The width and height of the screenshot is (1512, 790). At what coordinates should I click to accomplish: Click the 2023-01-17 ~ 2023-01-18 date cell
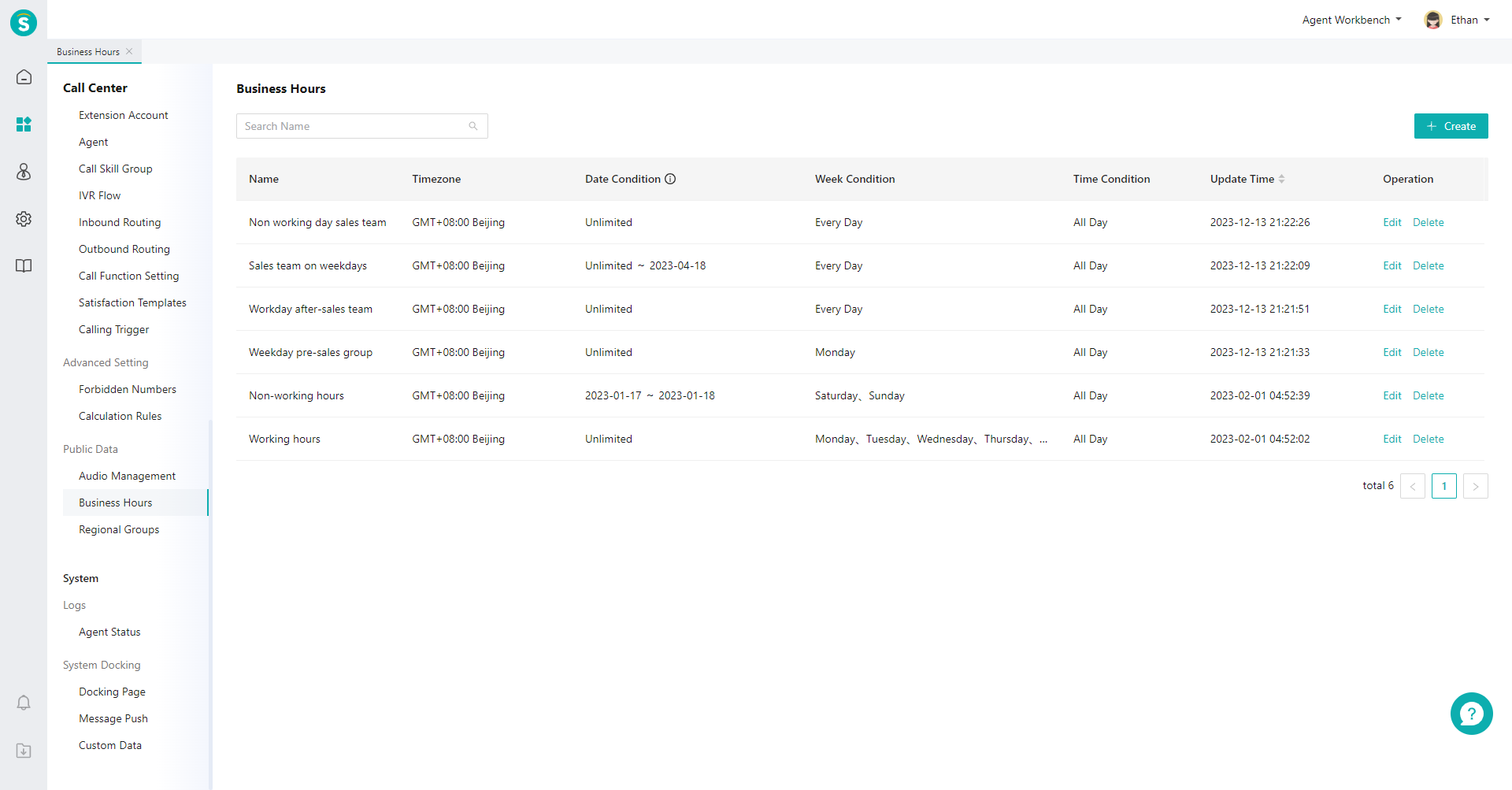click(650, 395)
